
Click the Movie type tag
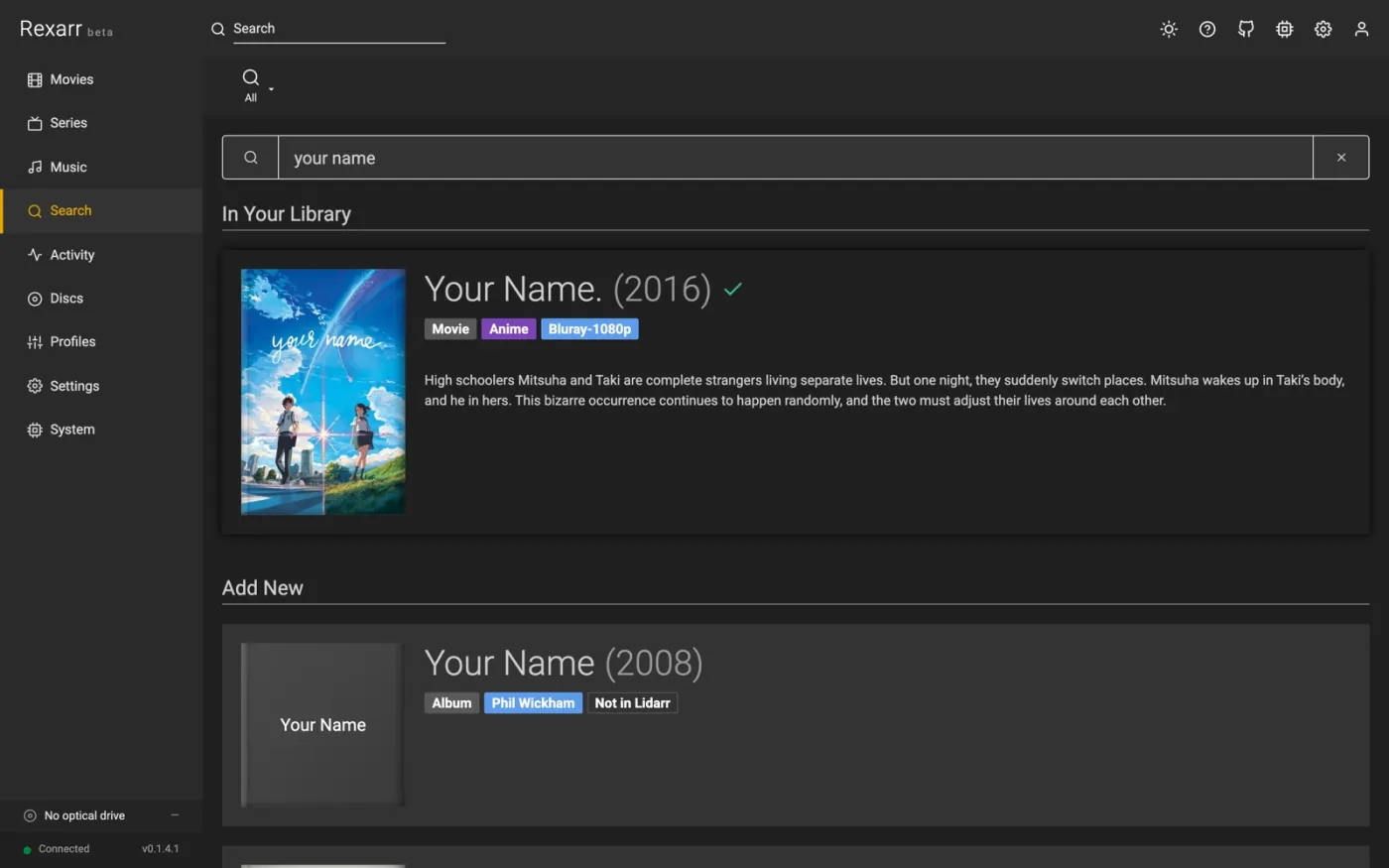(x=450, y=329)
